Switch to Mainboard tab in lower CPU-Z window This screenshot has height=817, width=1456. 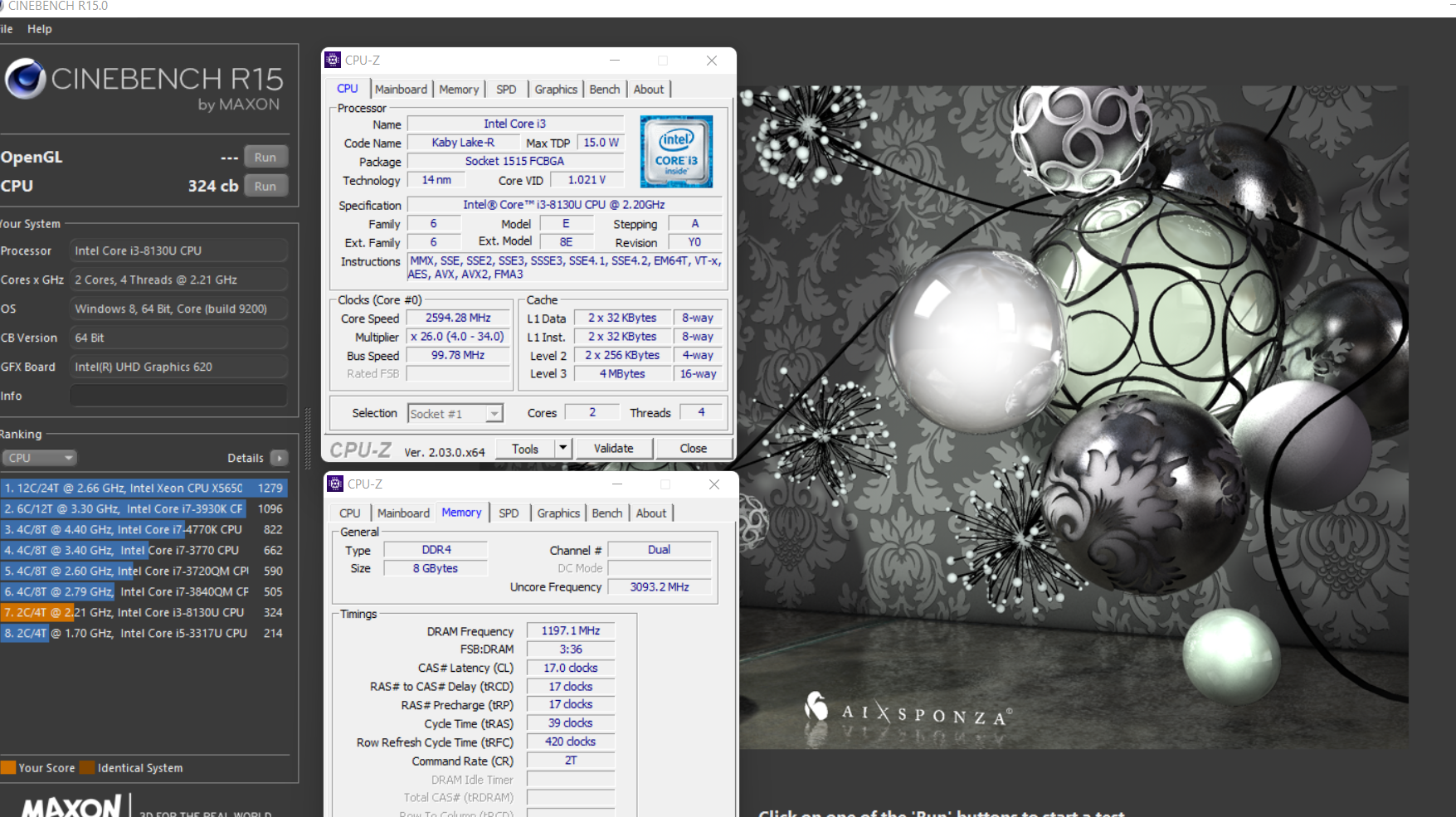403,513
